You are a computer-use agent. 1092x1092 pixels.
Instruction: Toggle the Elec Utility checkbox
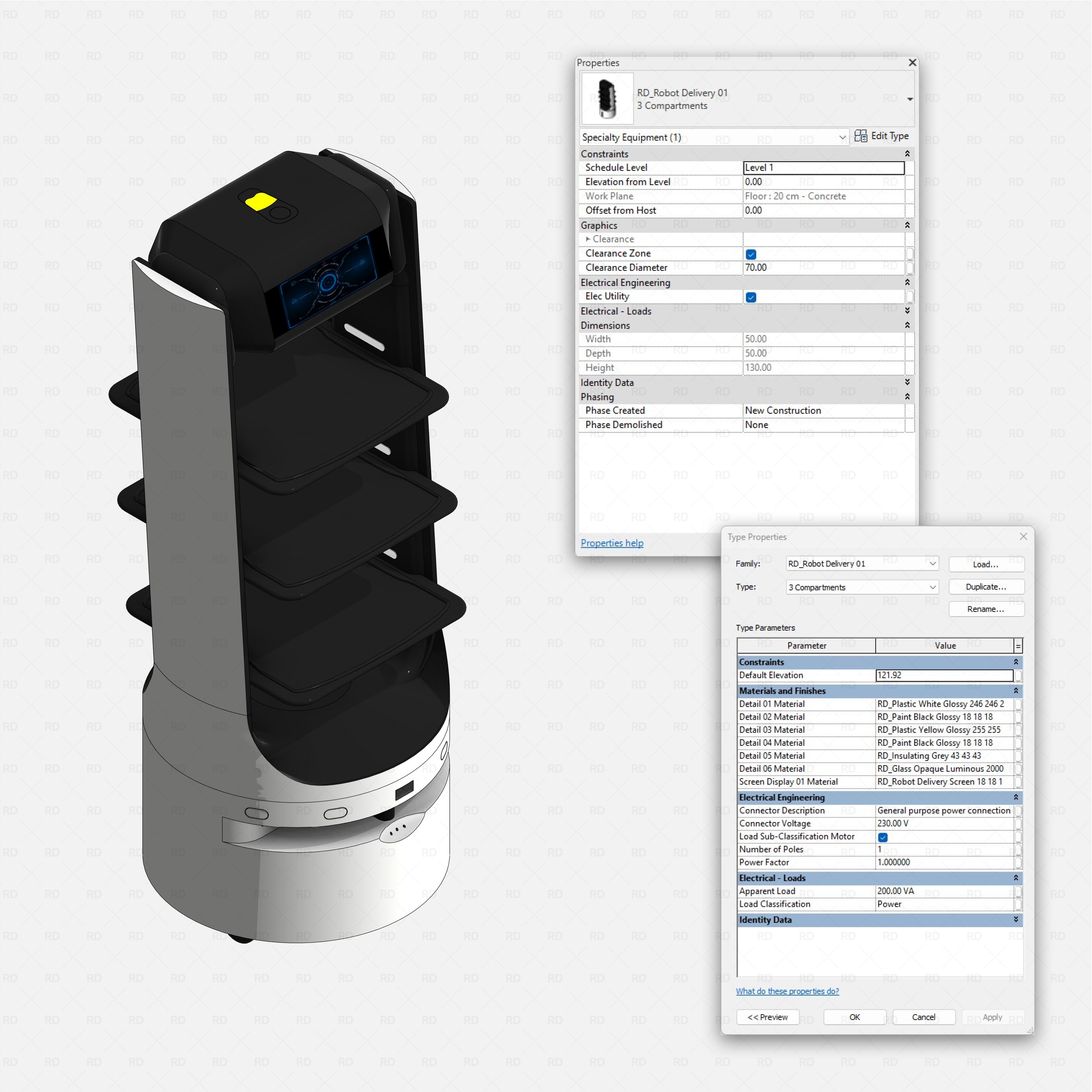(x=751, y=297)
